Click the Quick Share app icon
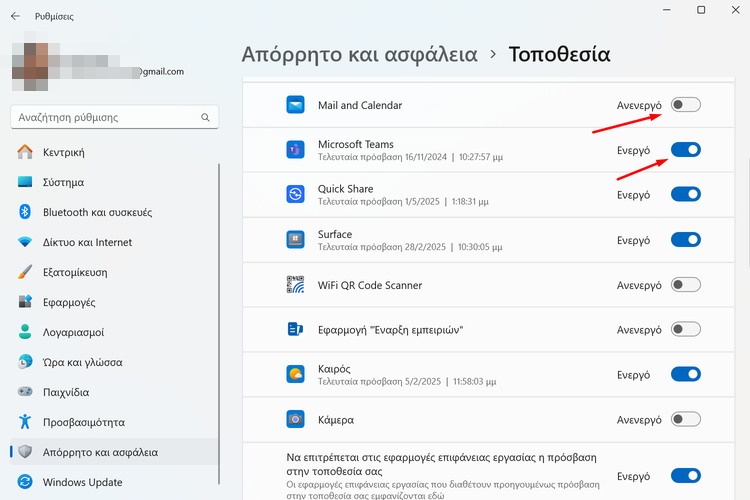The width and height of the screenshot is (750, 500). 296,194
